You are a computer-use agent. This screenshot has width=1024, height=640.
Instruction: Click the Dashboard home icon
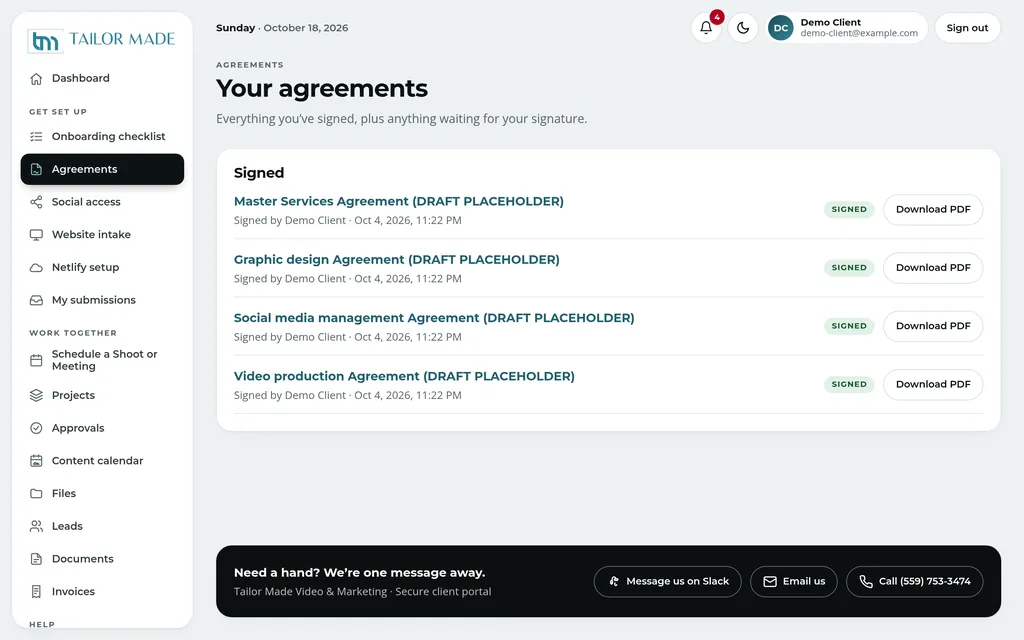37,78
